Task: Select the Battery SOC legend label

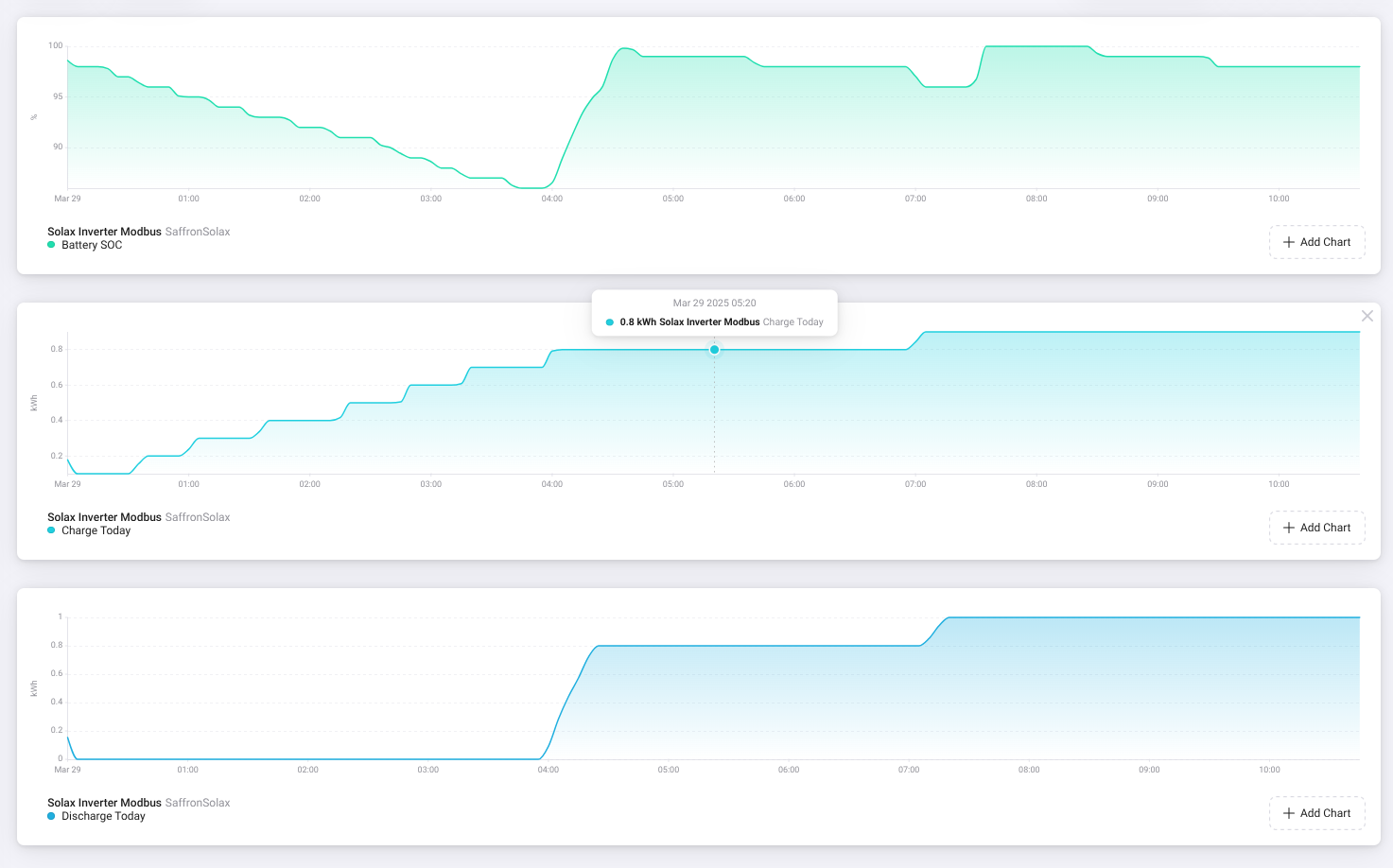Action: 92,245
